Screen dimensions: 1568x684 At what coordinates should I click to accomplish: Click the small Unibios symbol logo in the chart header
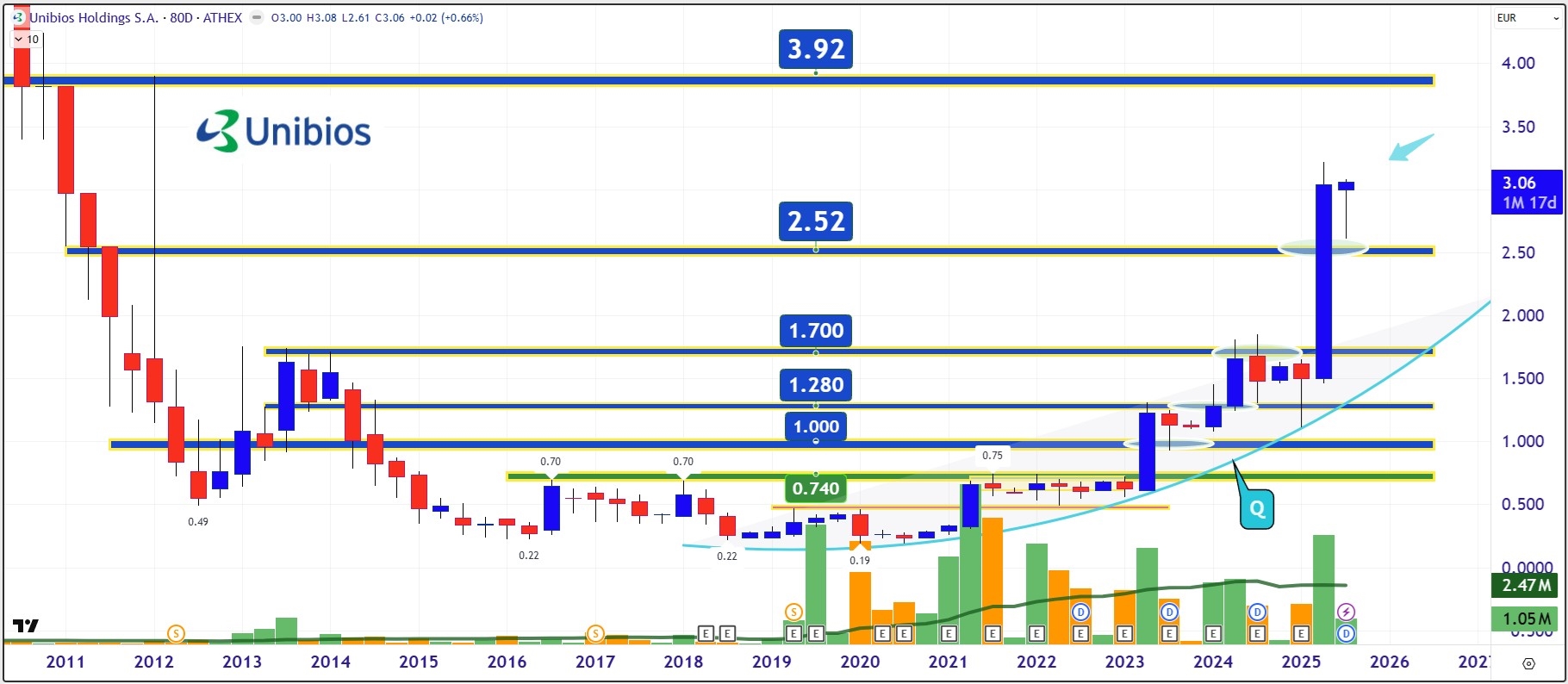19,17
